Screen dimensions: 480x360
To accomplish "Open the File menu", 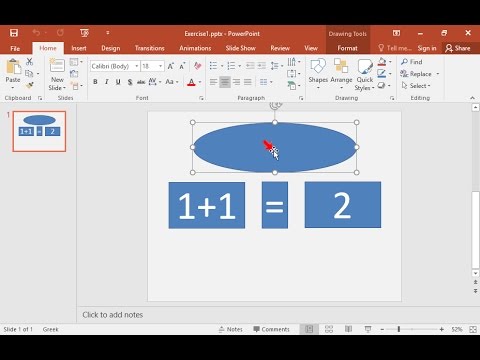I will click(x=15, y=48).
